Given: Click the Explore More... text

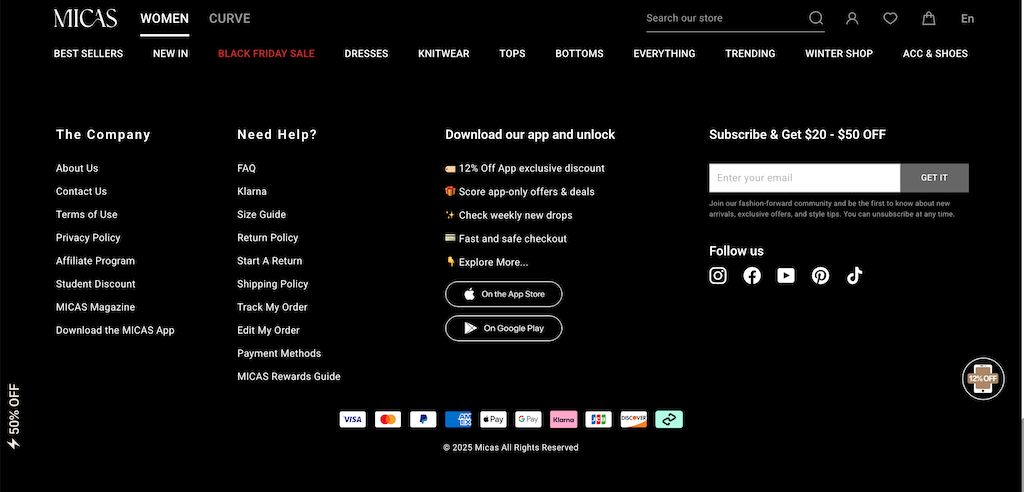Looking at the screenshot, I should pos(494,262).
